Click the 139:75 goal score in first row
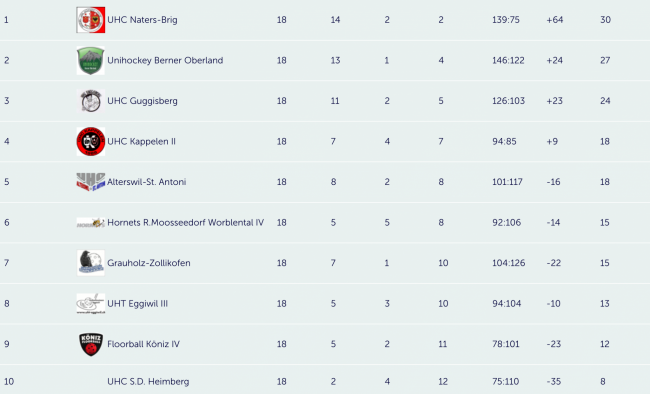The width and height of the screenshot is (650, 394). 506,19
